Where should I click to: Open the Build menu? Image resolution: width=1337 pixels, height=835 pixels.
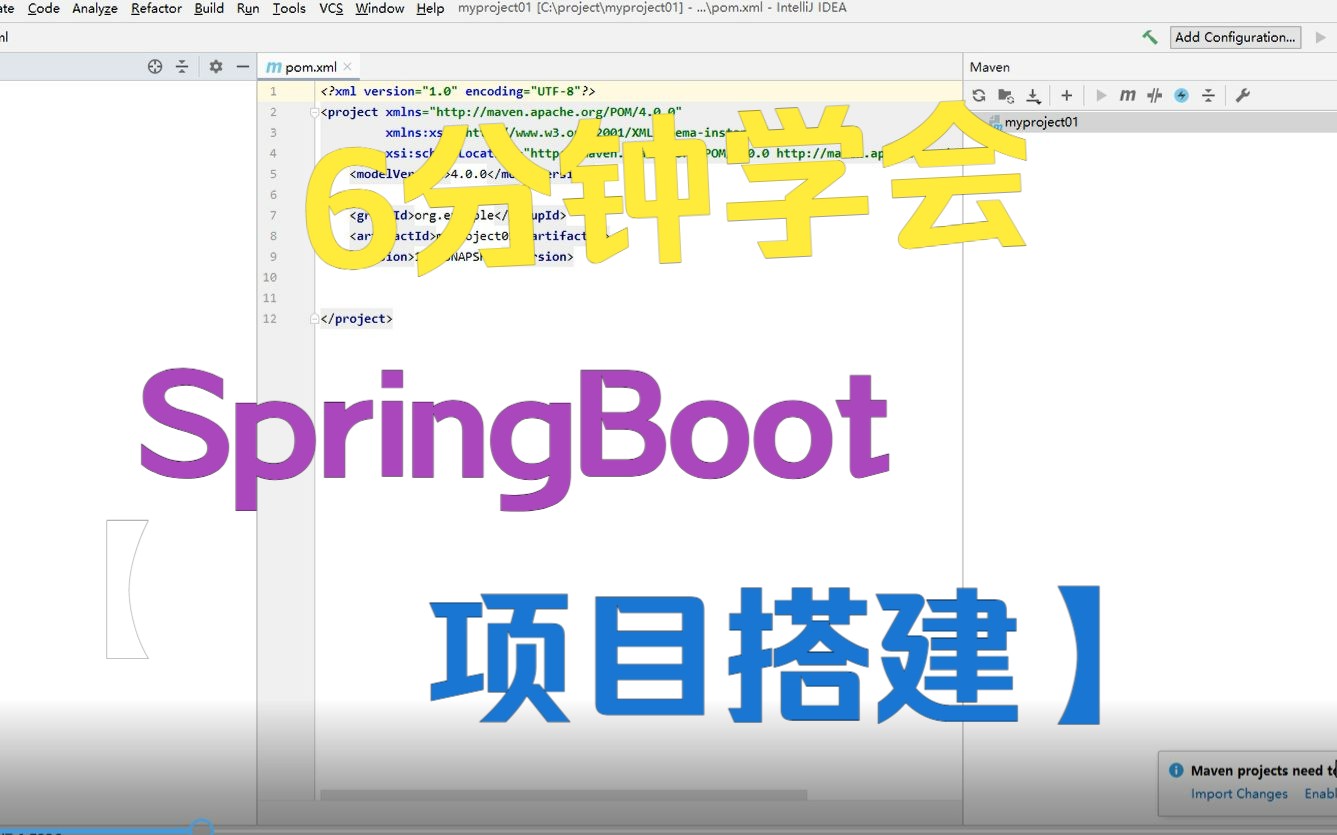[209, 8]
